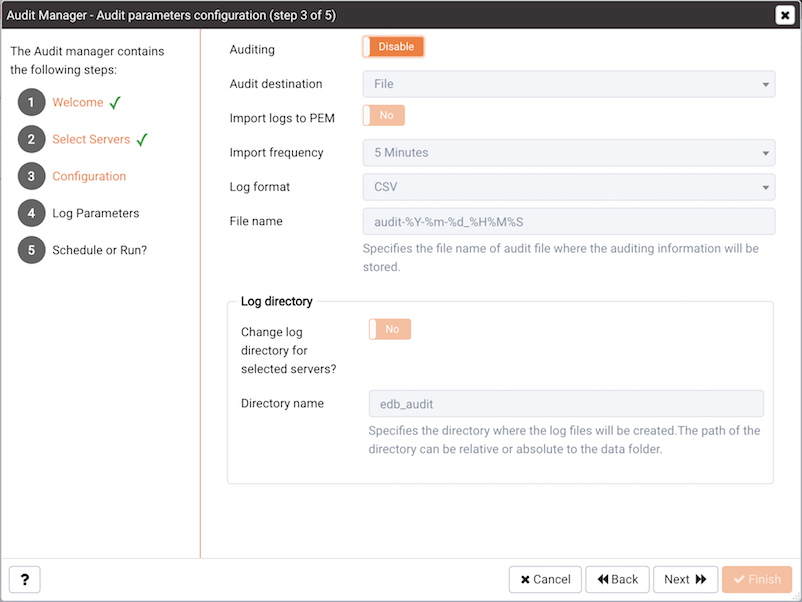Toggle Change log directory switch
The width and height of the screenshot is (802, 602).
(x=390, y=329)
